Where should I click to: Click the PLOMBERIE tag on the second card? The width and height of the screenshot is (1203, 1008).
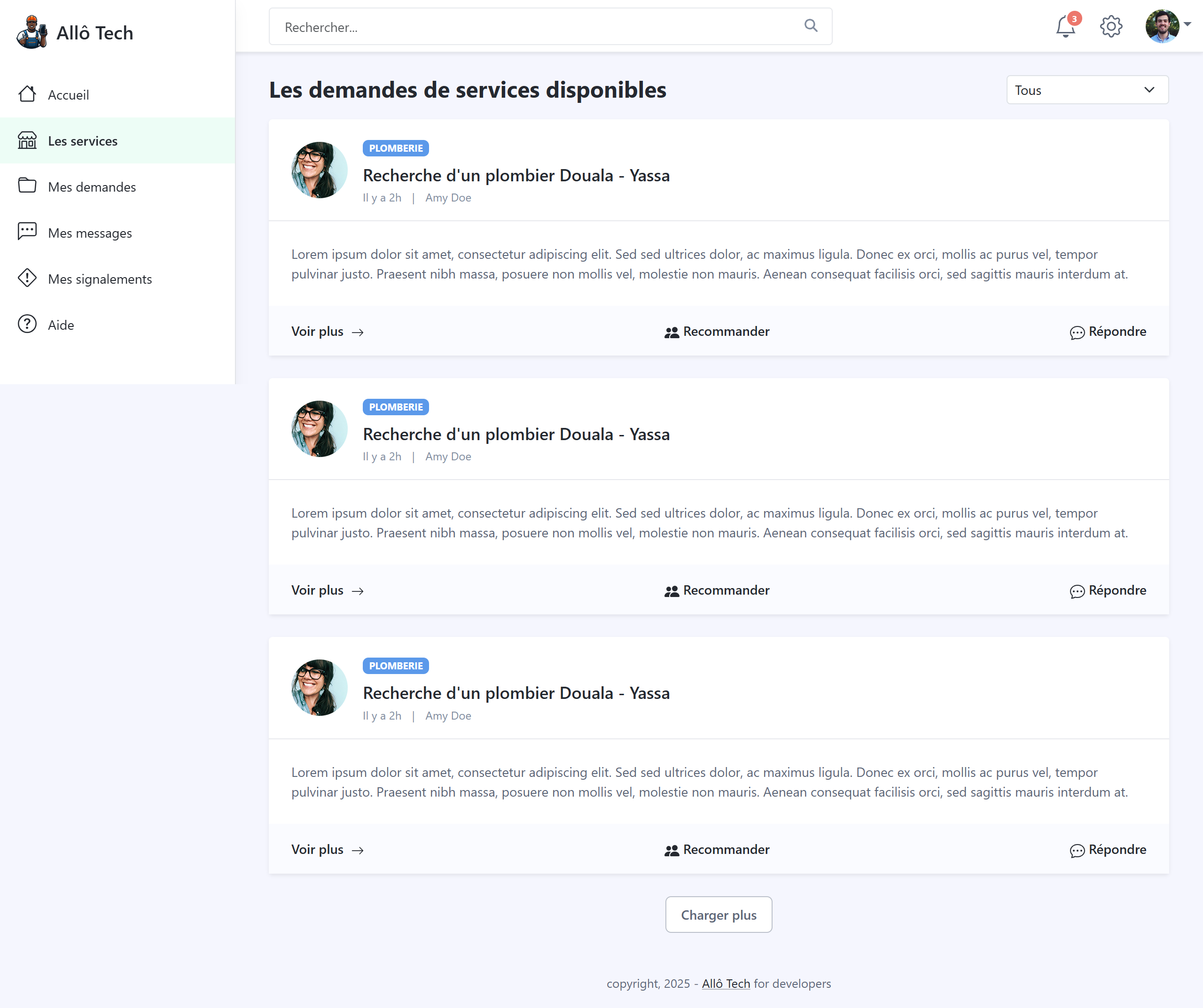[396, 407]
